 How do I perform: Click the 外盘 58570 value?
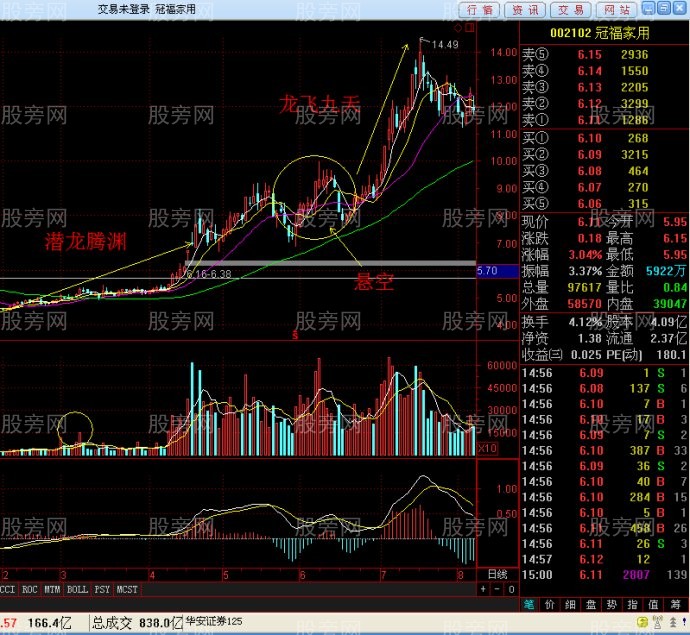pyautogui.click(x=584, y=304)
